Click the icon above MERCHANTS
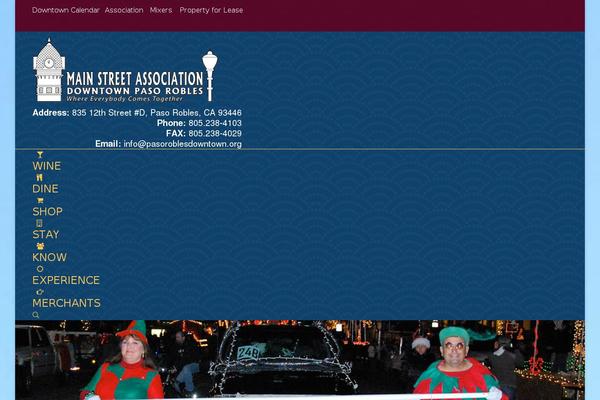600x400 pixels. [40, 292]
